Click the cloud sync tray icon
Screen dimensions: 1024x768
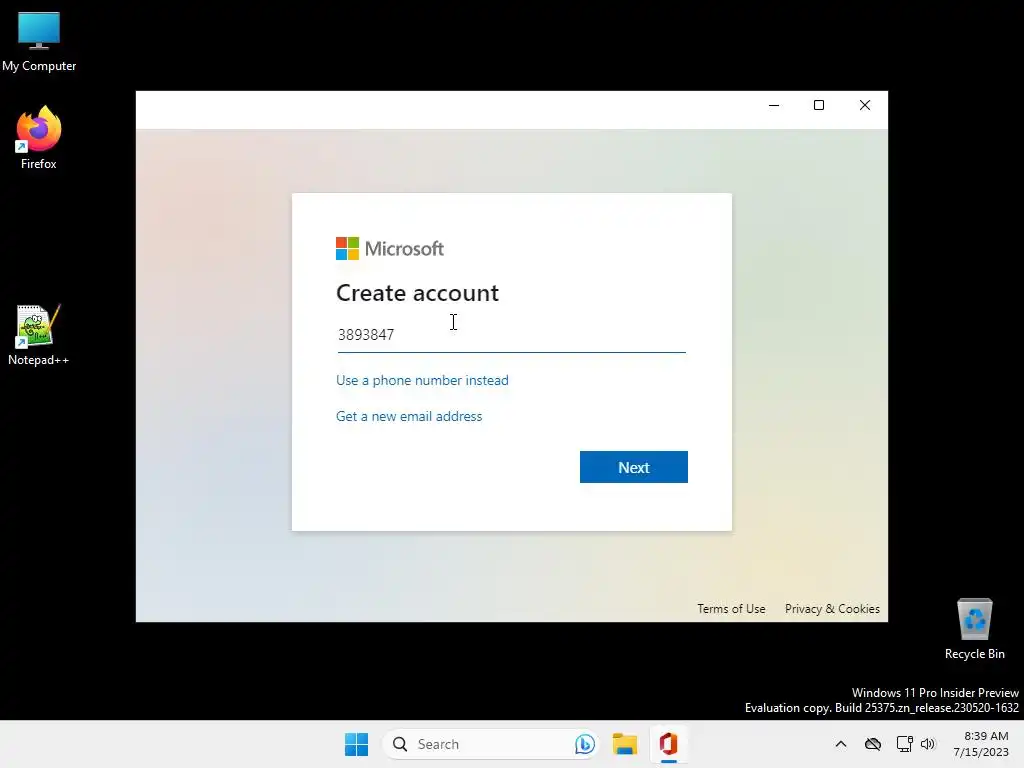(x=873, y=744)
